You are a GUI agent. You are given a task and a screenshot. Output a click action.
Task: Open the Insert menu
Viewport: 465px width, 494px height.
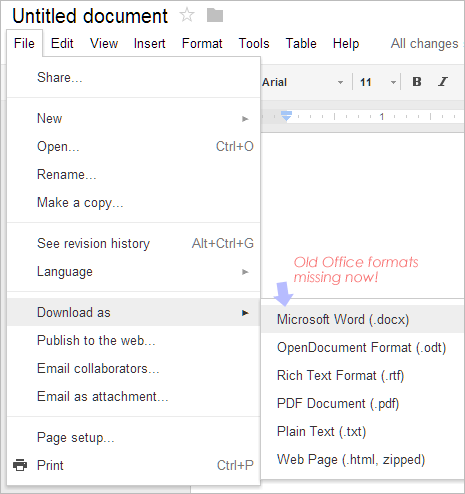149,43
